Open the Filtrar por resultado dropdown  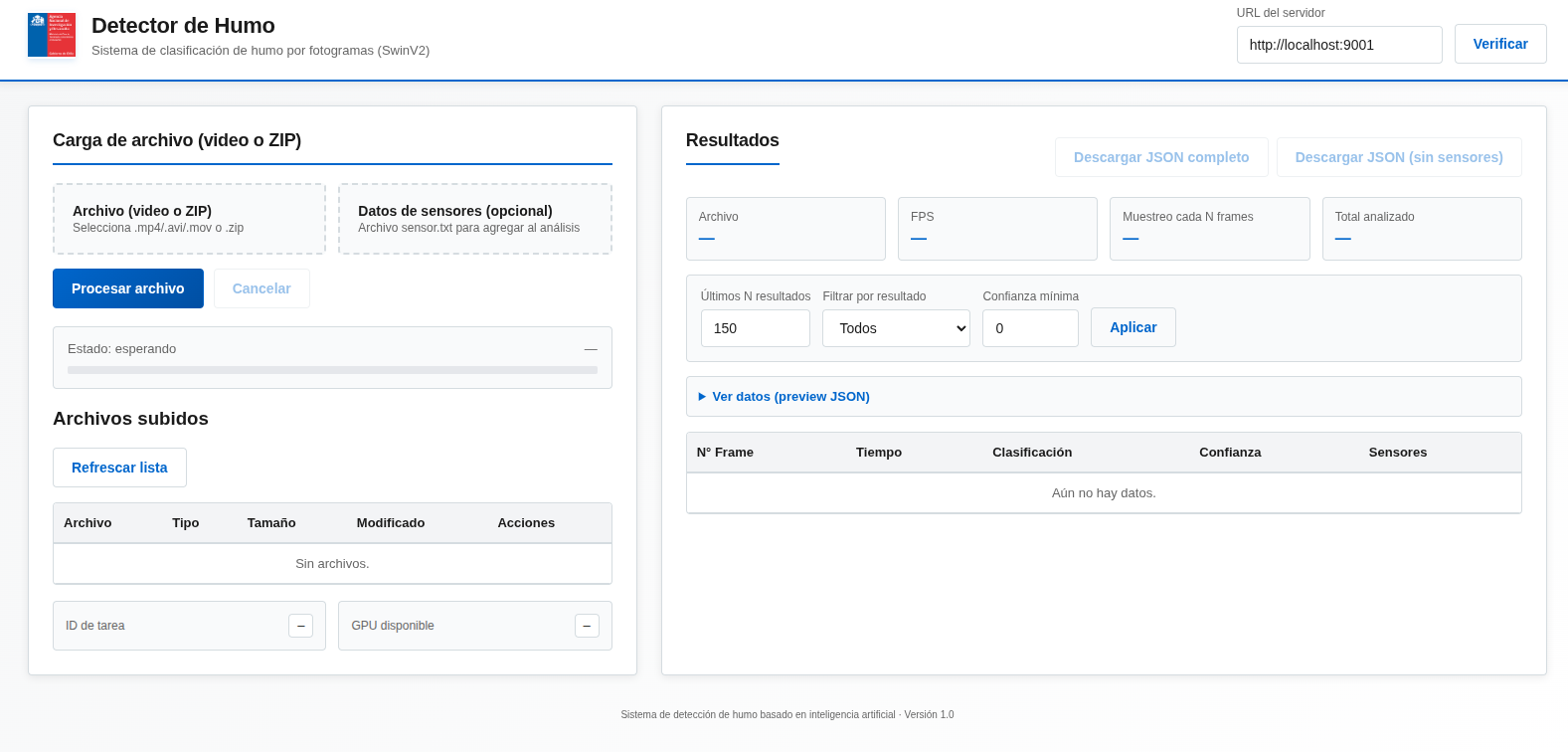pos(896,328)
